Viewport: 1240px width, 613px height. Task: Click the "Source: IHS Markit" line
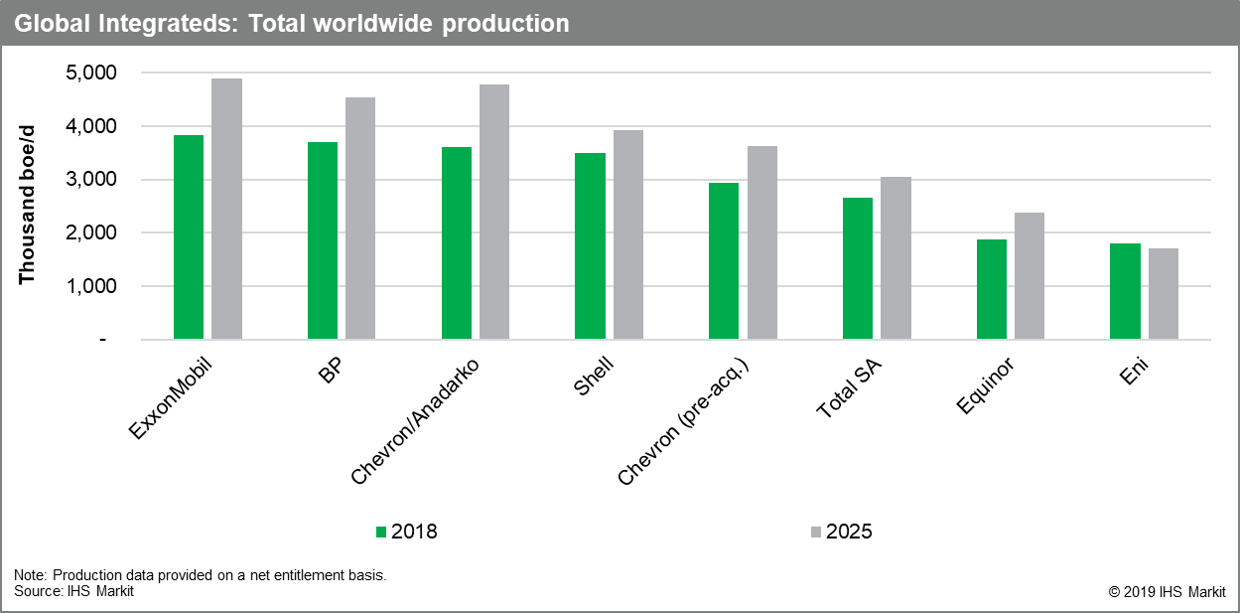coord(74,591)
